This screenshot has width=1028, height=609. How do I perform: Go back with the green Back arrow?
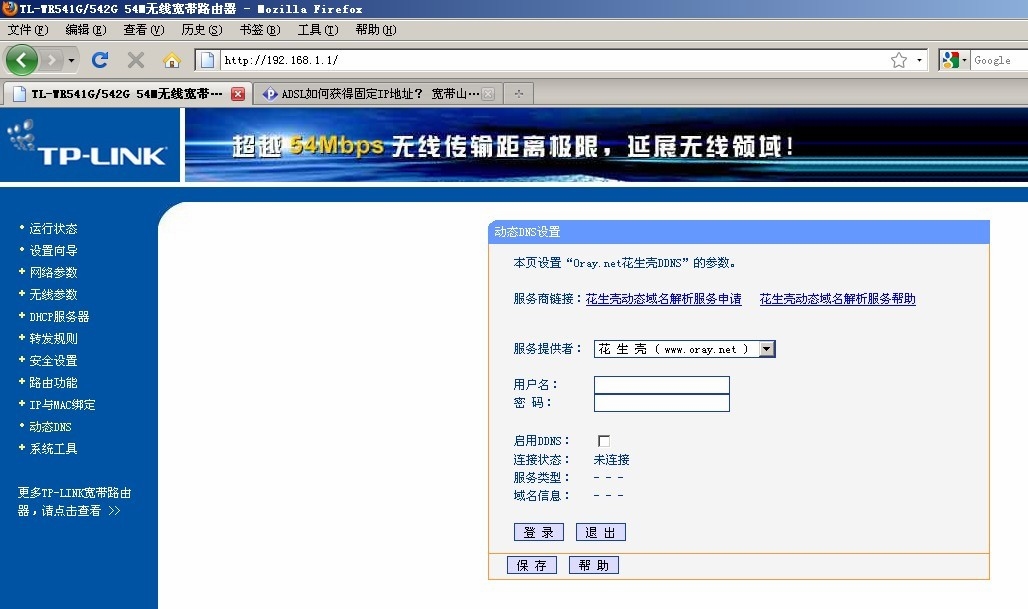tap(22, 60)
